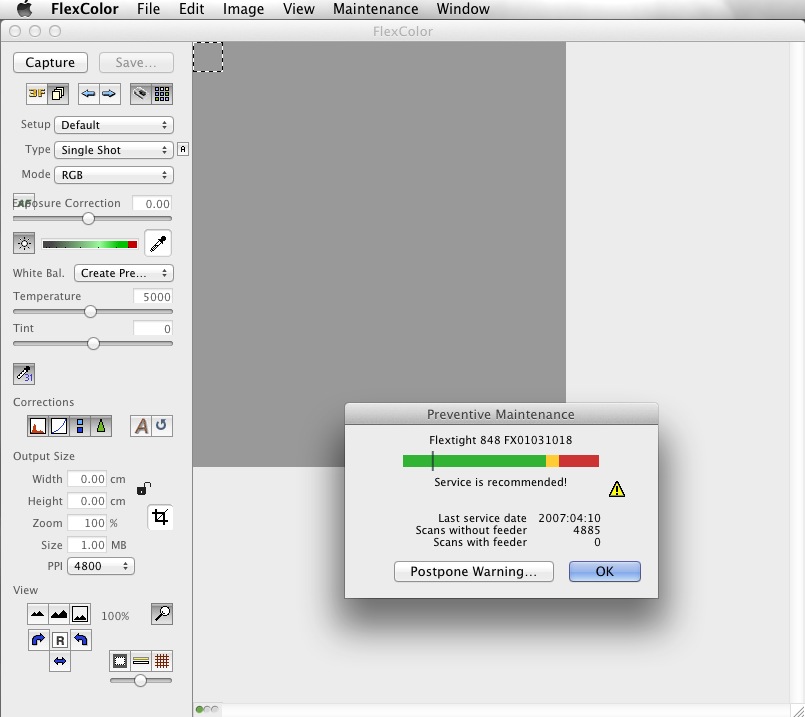The height and width of the screenshot is (717, 805).
Task: Open the Apple menu
Action: pos(24,9)
